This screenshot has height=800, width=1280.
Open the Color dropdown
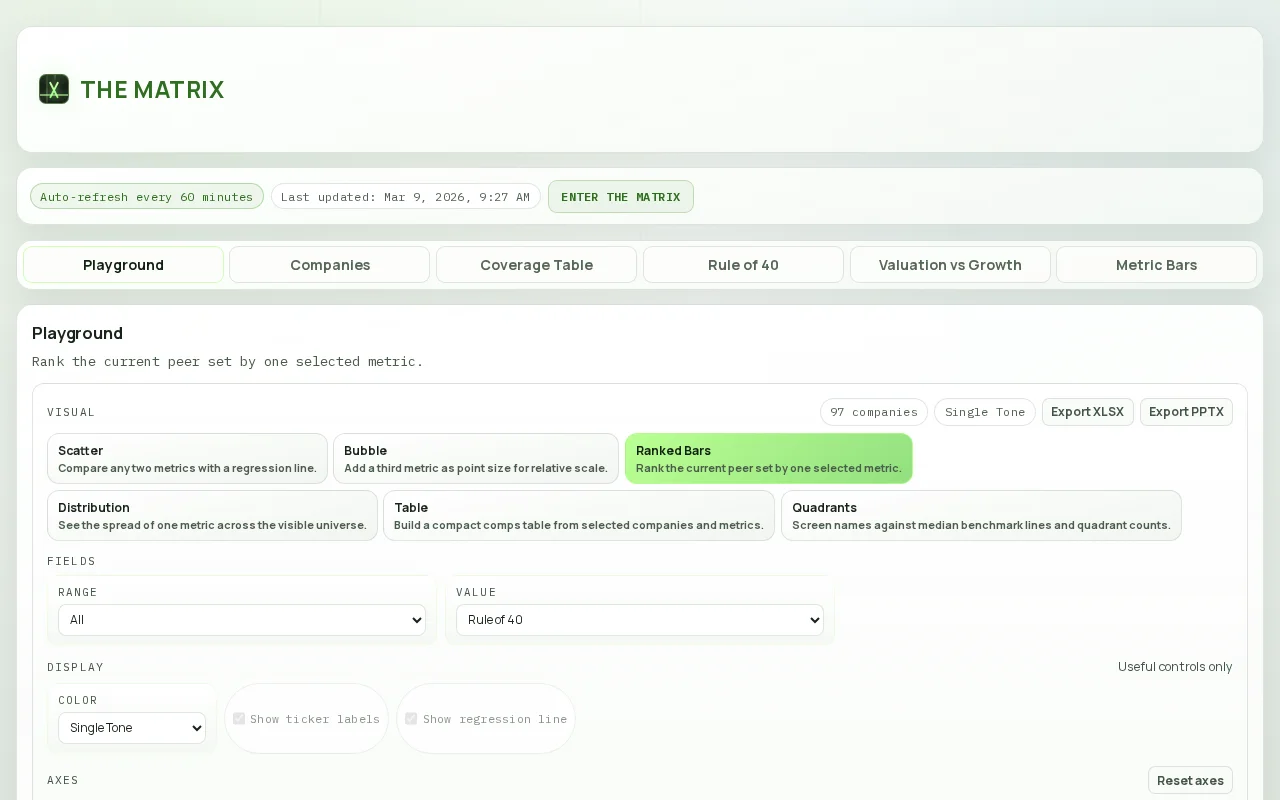point(132,728)
